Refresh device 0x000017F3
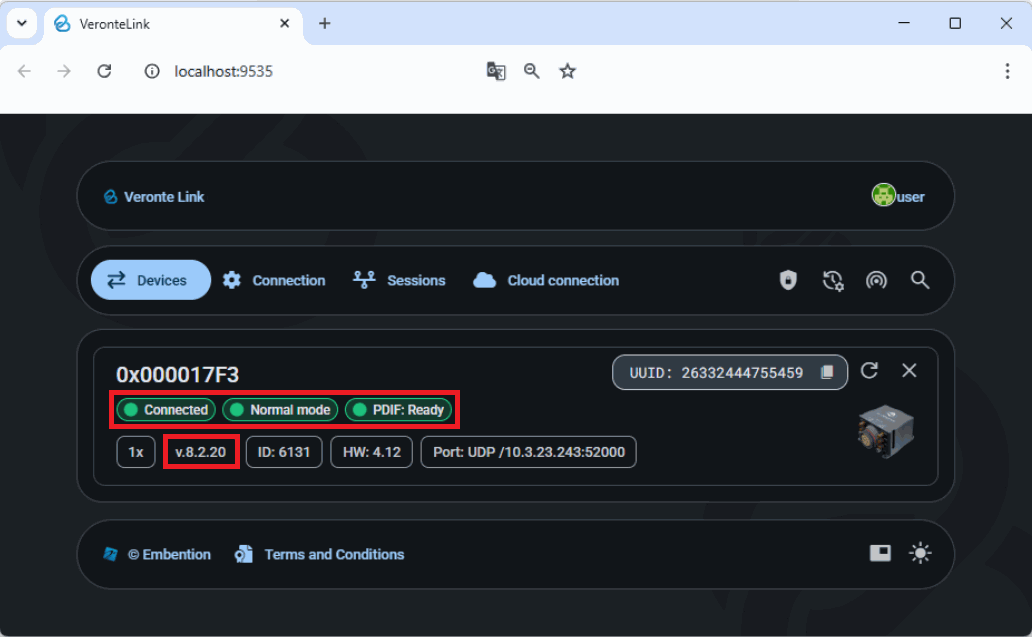This screenshot has width=1032, height=637. 869,371
